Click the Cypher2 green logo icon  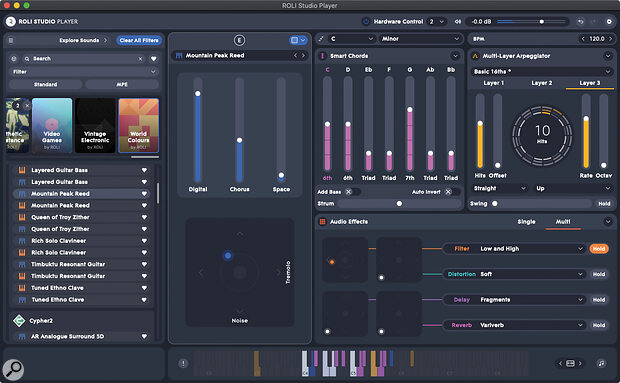[19, 321]
